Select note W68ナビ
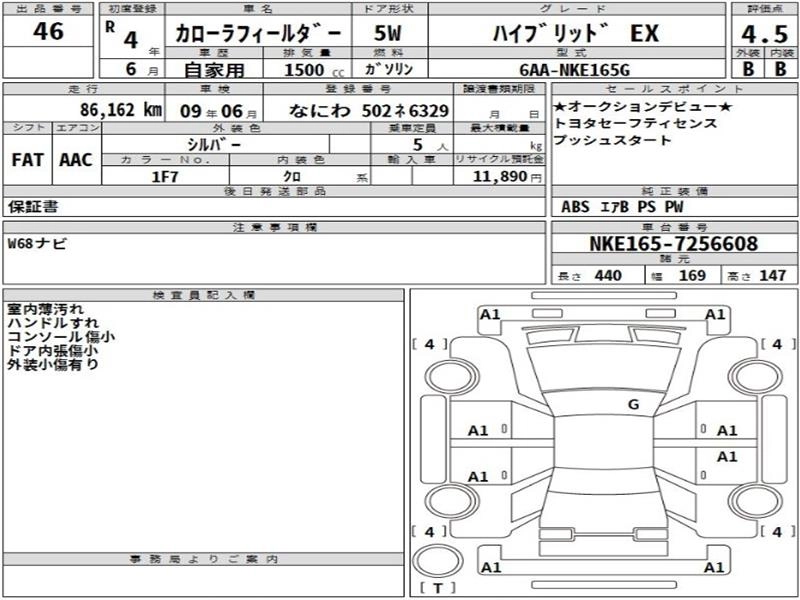The height and width of the screenshot is (600, 800). tap(37, 243)
